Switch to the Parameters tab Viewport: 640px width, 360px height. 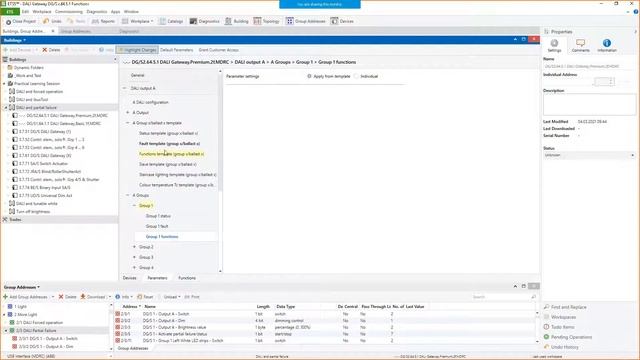(x=158, y=278)
